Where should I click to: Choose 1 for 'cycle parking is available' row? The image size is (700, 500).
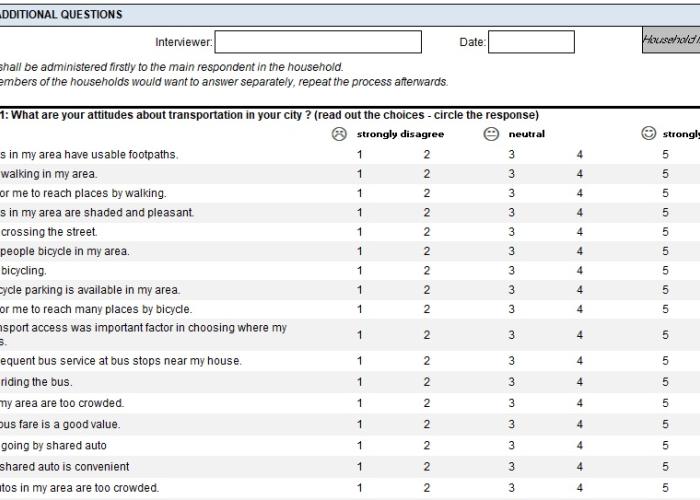click(x=360, y=290)
